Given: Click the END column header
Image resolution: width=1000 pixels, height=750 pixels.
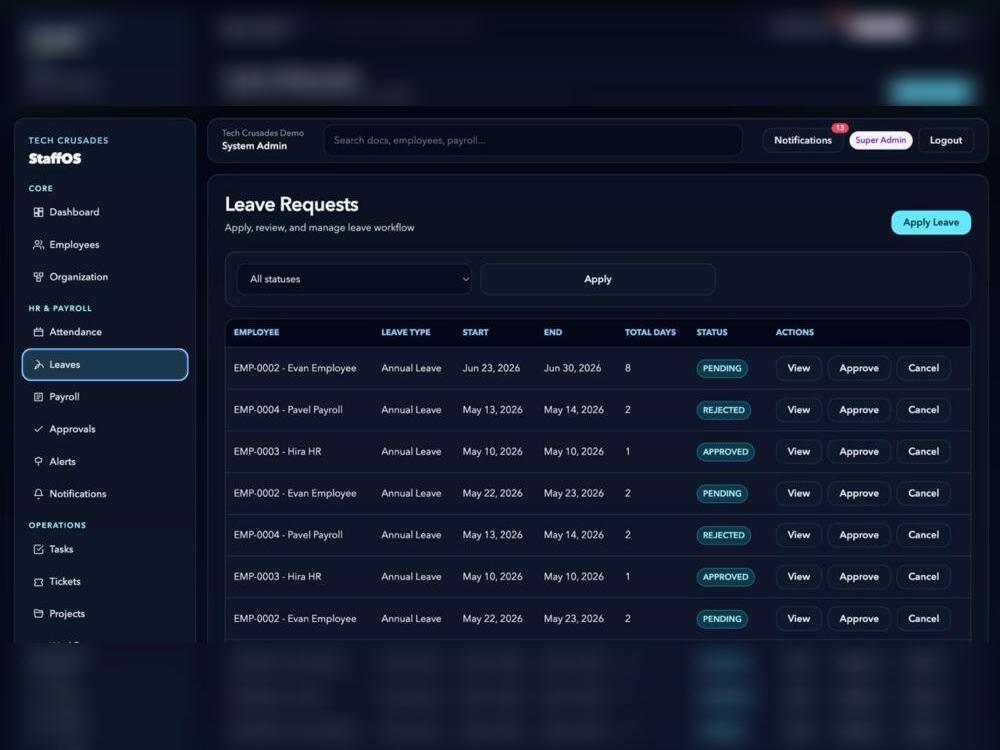Looking at the screenshot, I should (553, 332).
